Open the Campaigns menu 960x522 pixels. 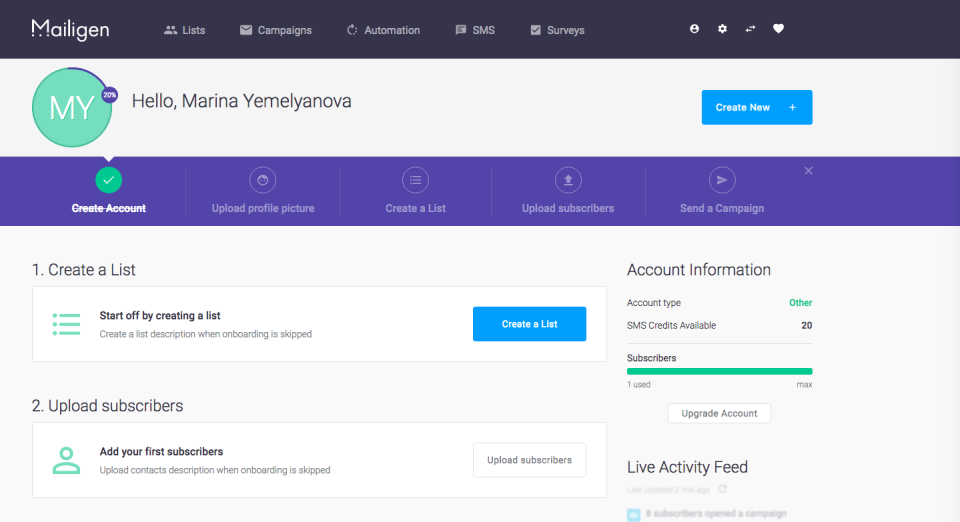(276, 30)
